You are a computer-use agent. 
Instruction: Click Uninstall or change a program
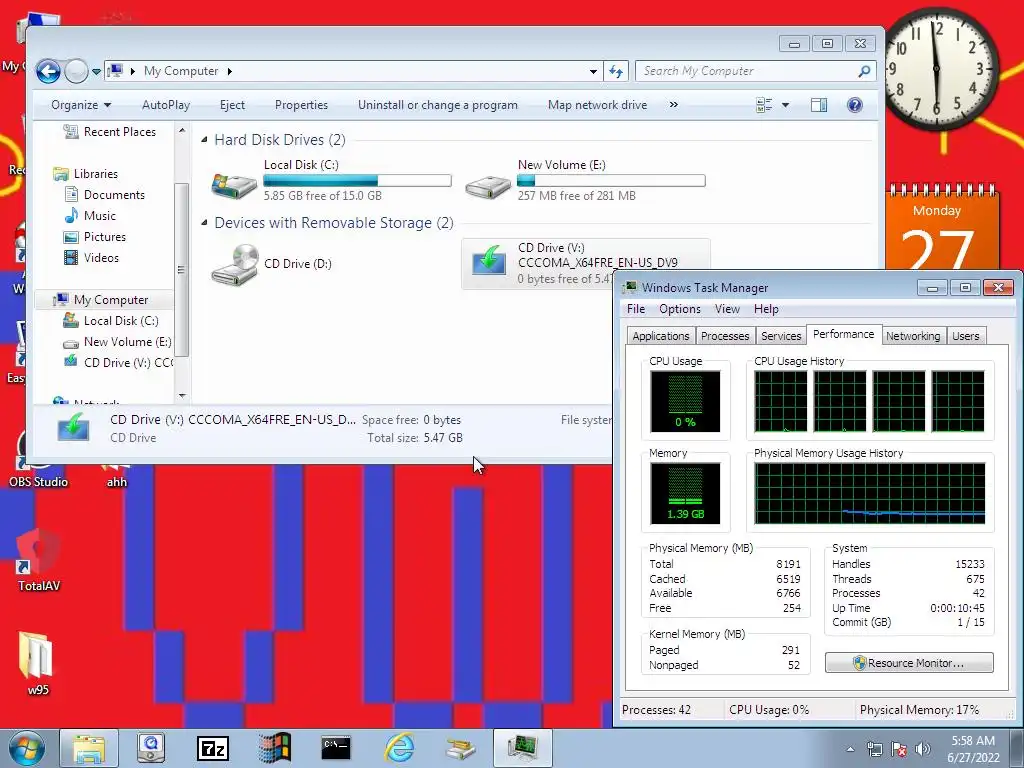coord(438,105)
